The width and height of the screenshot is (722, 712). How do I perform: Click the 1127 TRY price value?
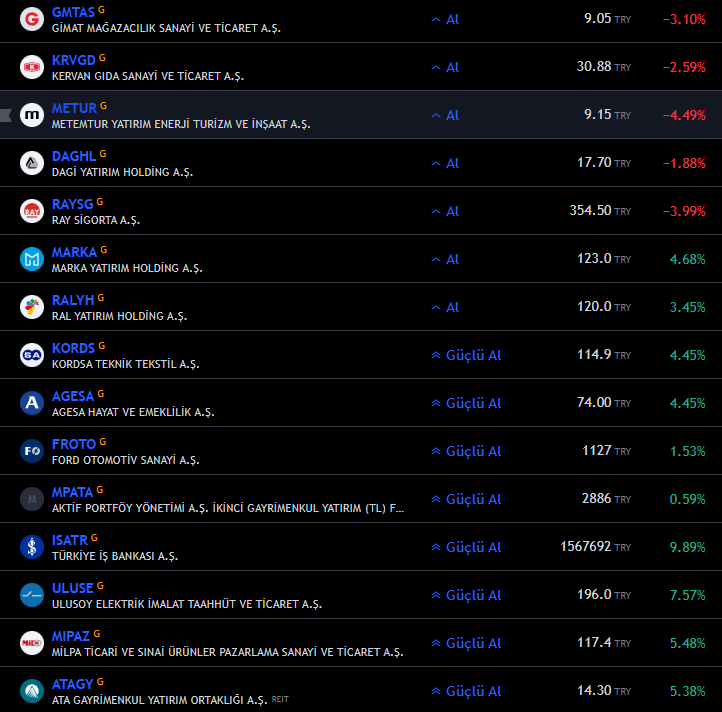coord(607,451)
